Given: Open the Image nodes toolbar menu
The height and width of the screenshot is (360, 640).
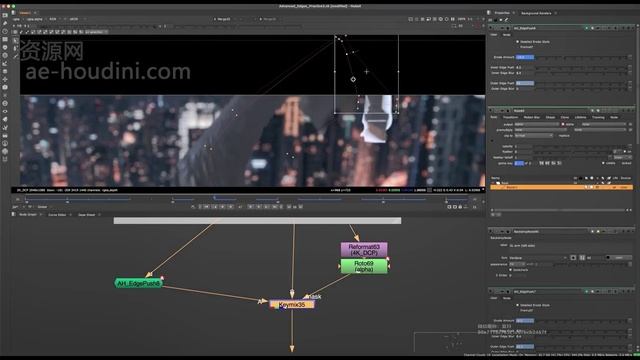Looking at the screenshot, I should click(5, 15).
